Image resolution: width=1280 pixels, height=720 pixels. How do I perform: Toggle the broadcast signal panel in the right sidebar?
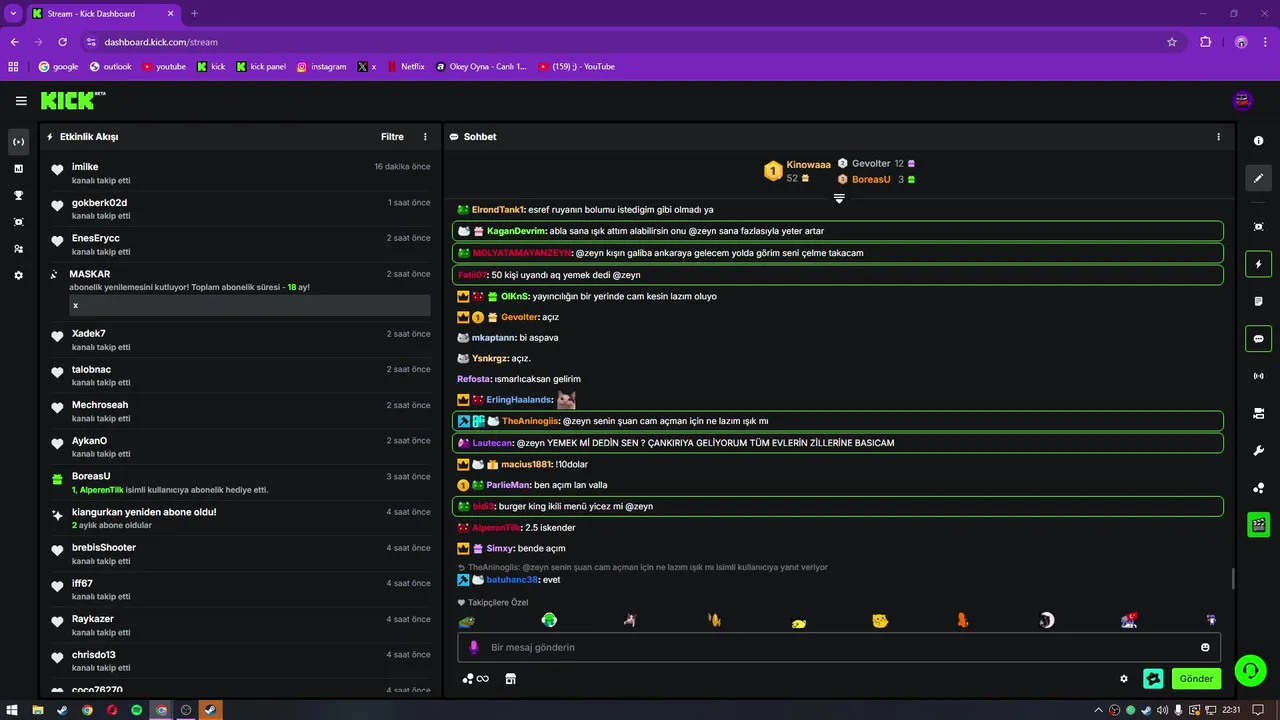1259,376
